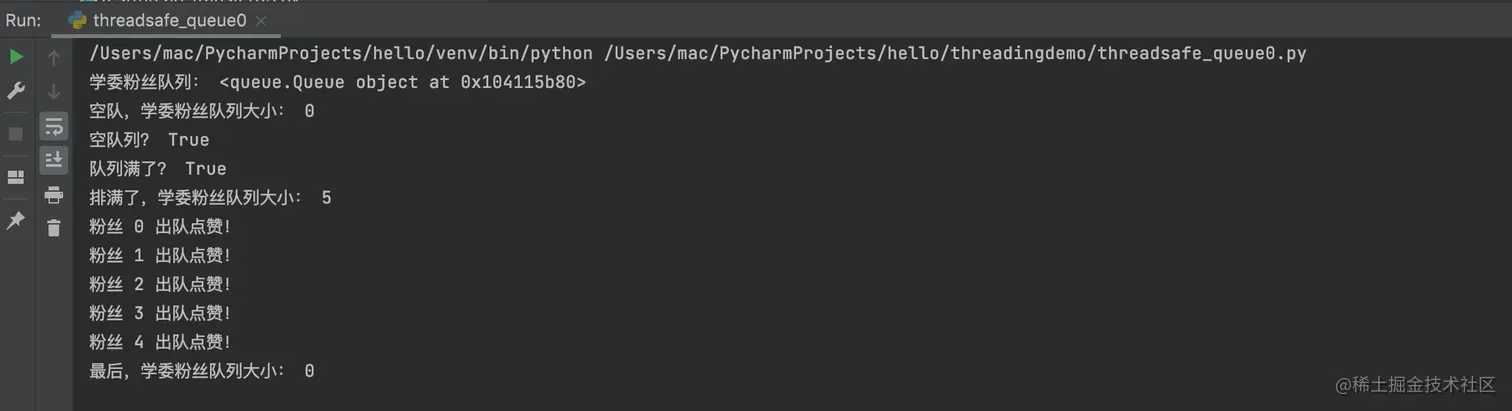Screen dimensions: 1512x411
Task: Click the Run panel label
Action: (x=23, y=20)
